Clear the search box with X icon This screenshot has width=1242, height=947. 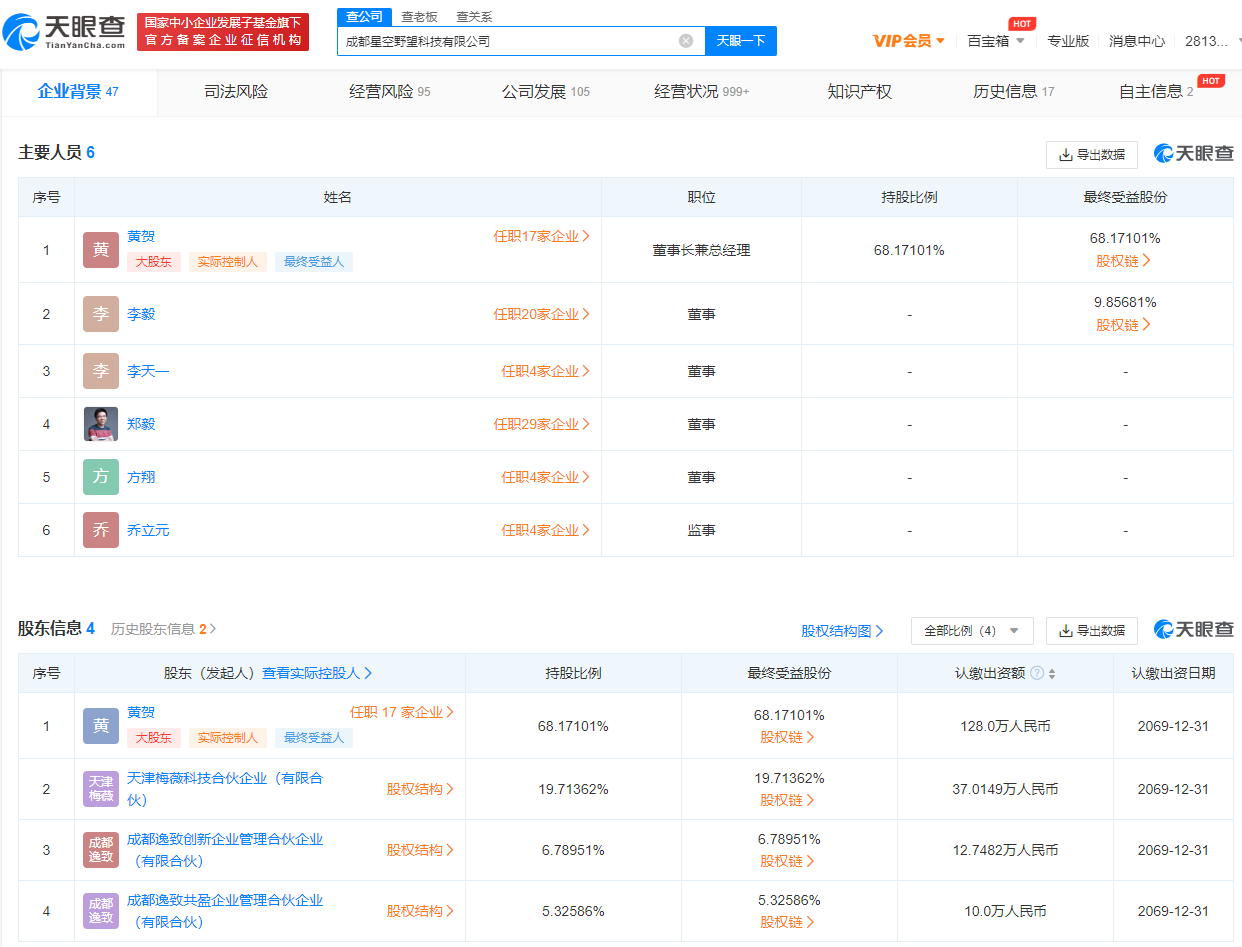686,41
